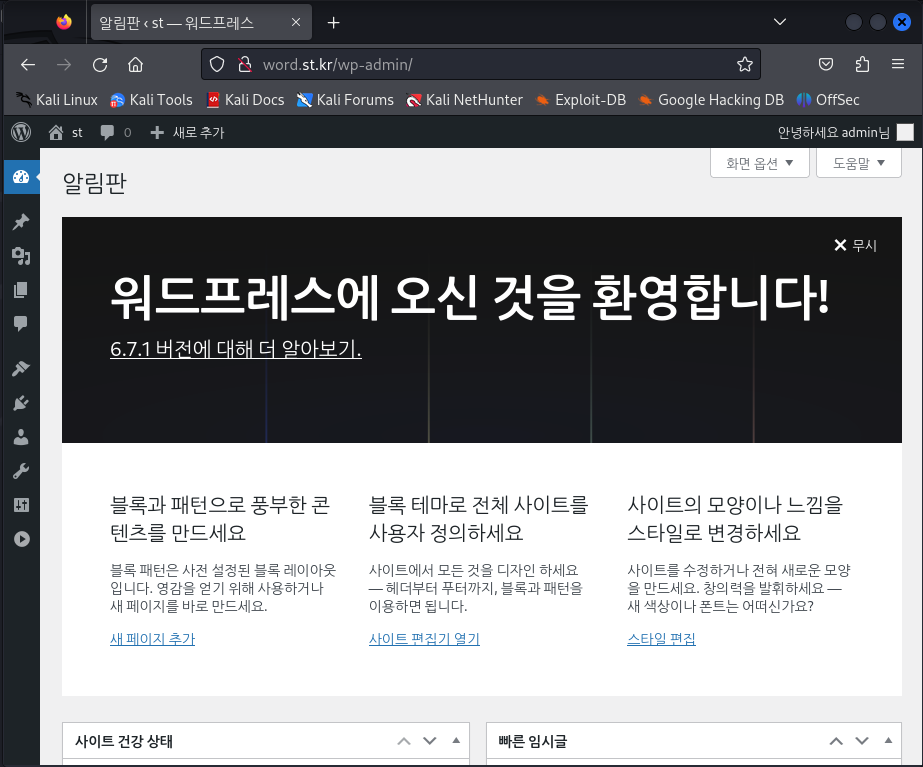Click 사이트 편집기 열기 link
Screen dimensions: 923x767
[424, 639]
